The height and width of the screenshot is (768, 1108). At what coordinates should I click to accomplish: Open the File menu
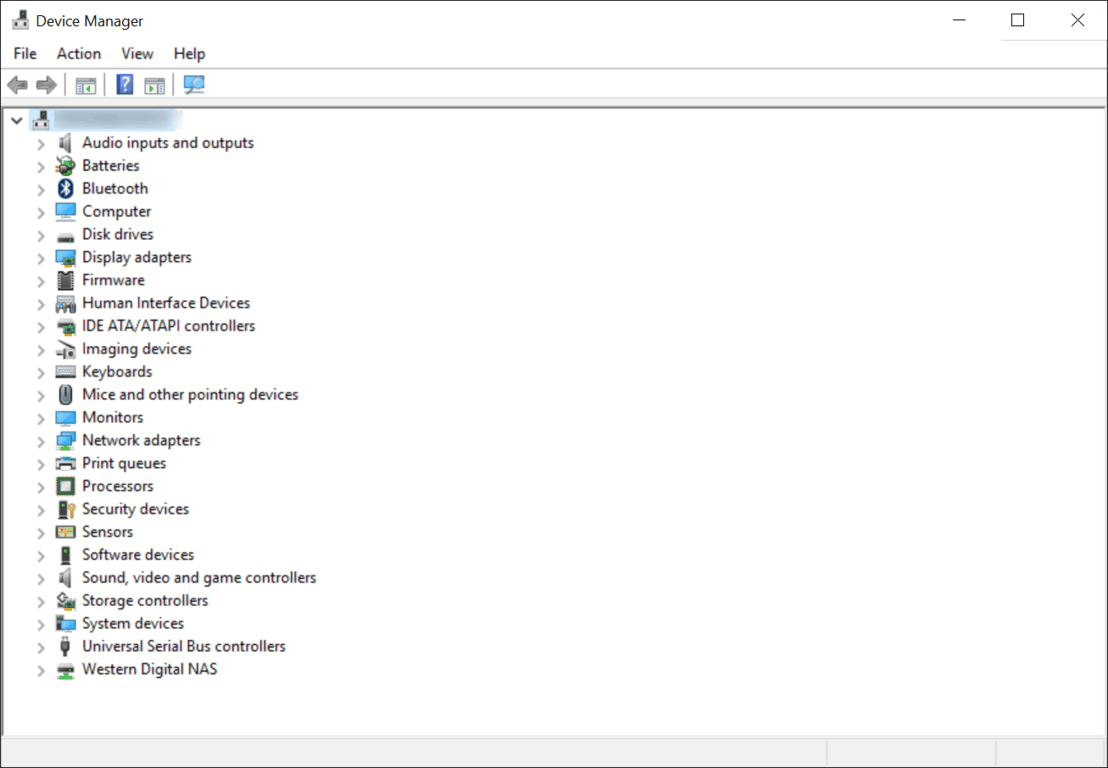point(25,54)
